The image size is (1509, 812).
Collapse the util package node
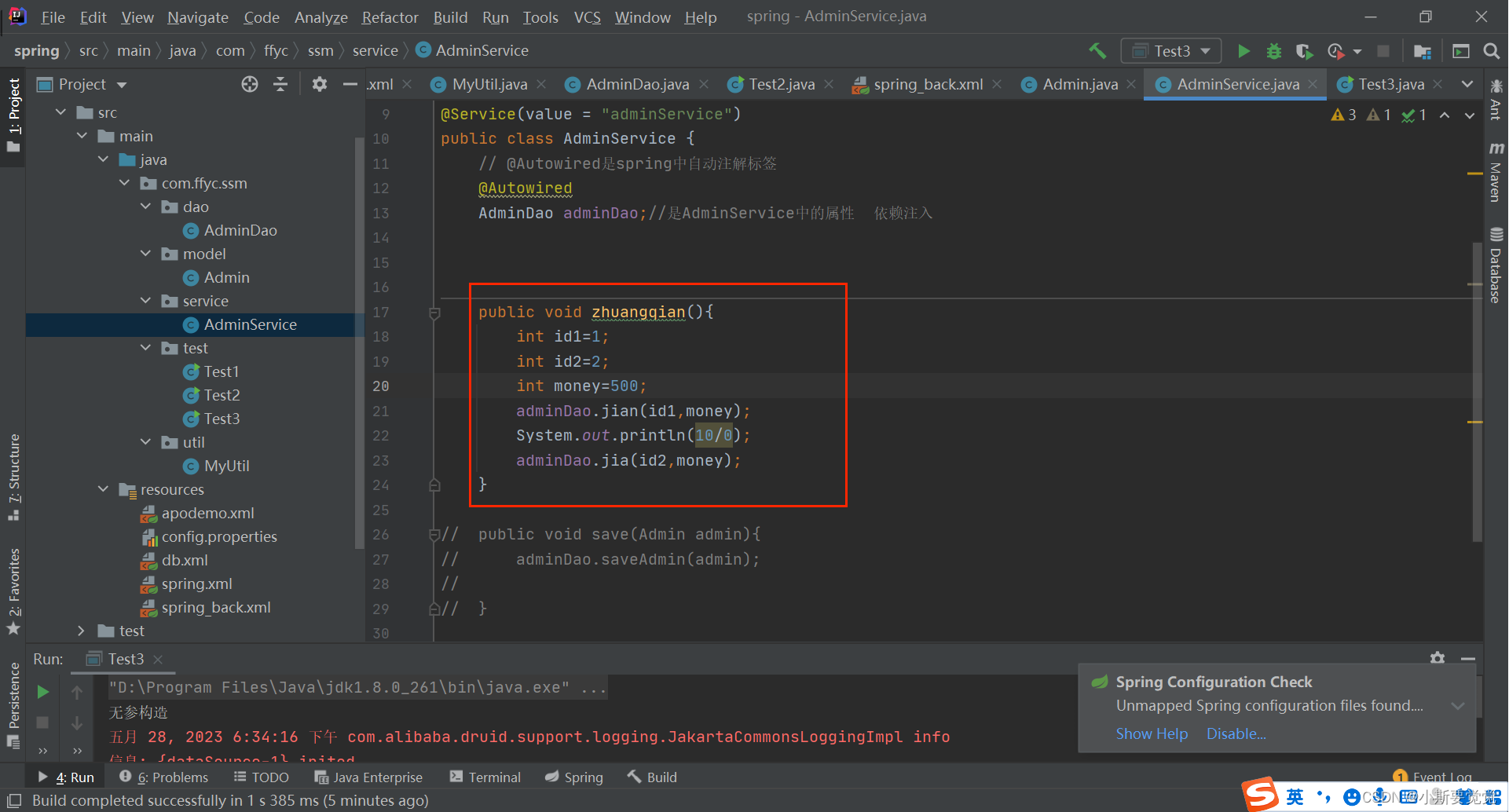pos(145,442)
